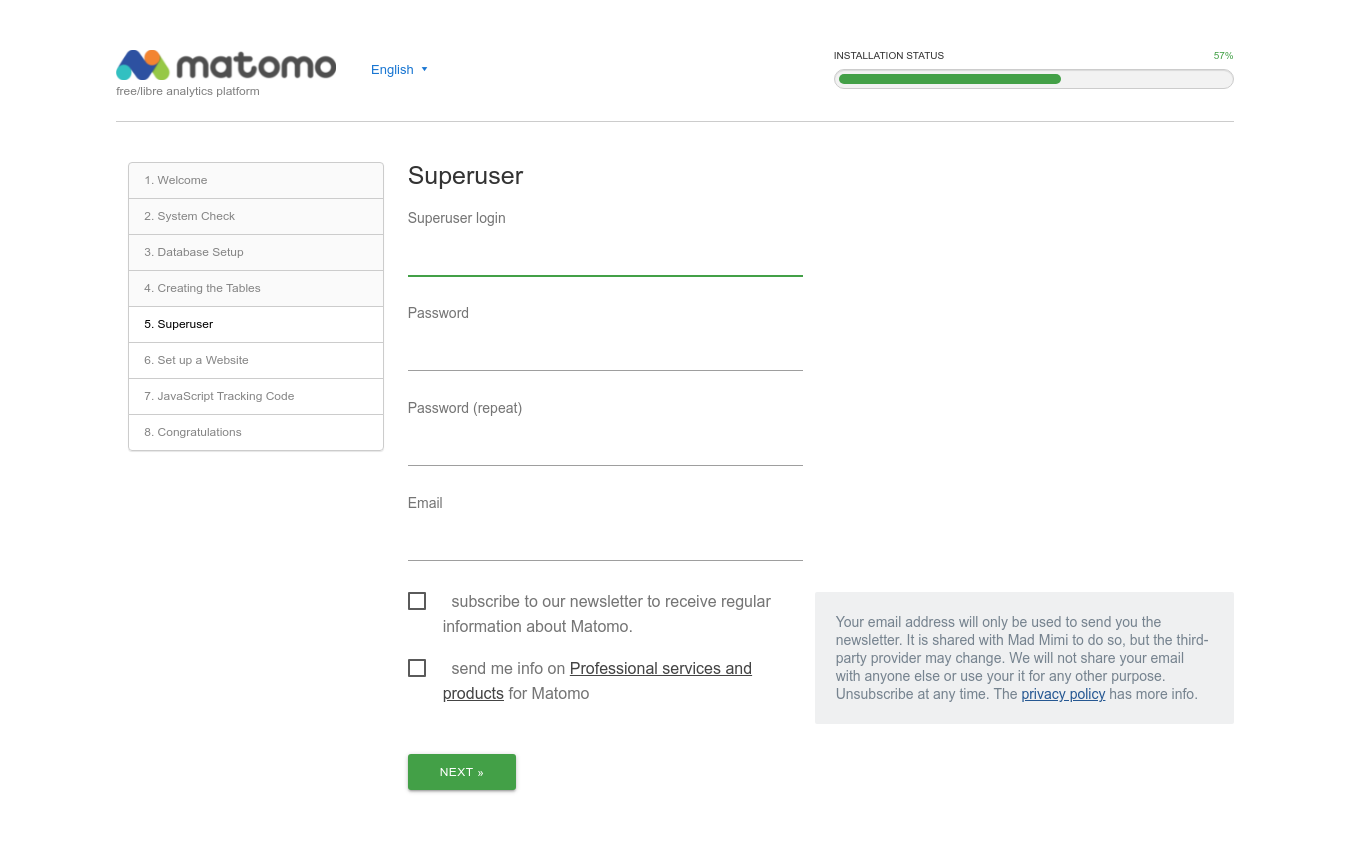Tick the Professional services info checkbox
Screen dimensions: 1350x852
pyautogui.click(x=417, y=668)
